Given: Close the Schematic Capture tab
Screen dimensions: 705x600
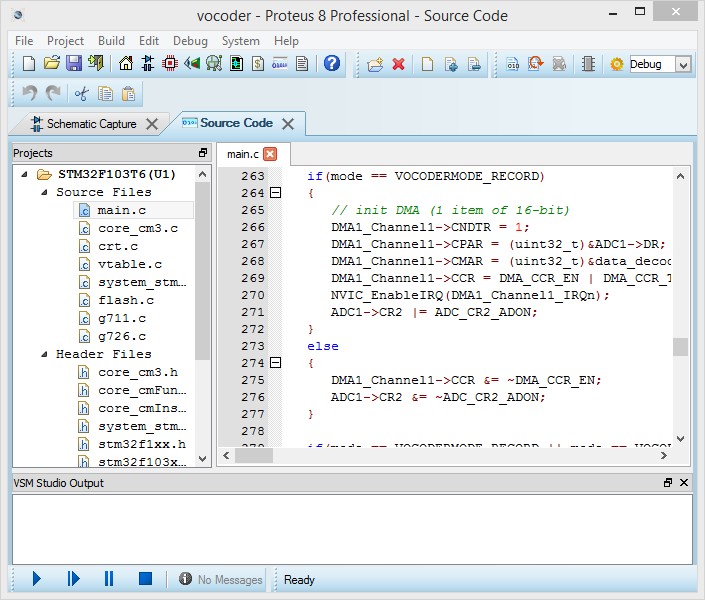Looking at the screenshot, I should click(x=152, y=124).
